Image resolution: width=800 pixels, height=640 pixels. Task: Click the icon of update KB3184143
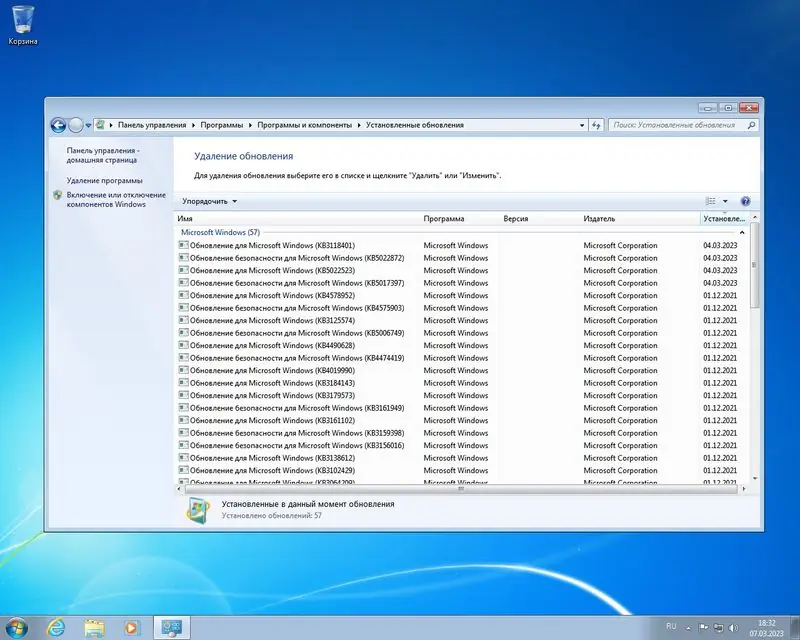coord(183,383)
